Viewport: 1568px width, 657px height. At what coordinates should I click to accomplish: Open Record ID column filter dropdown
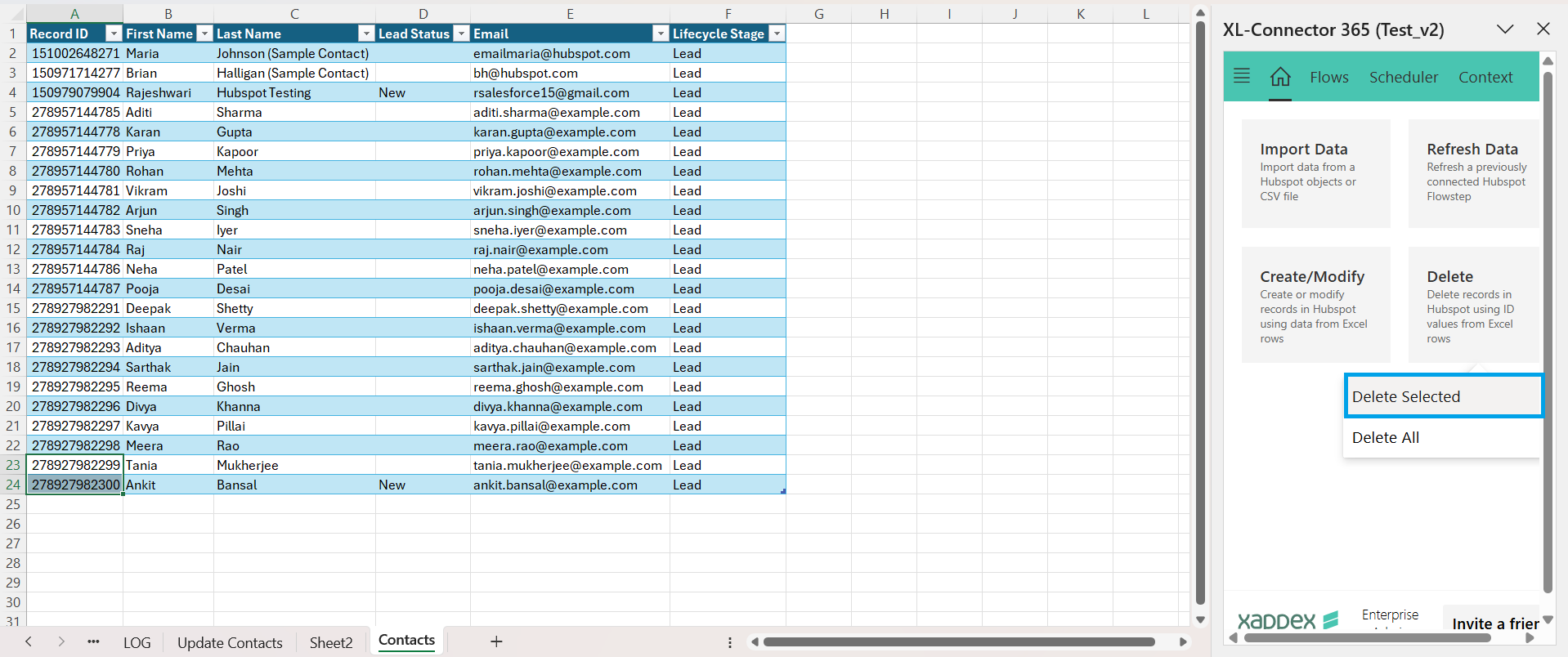(x=114, y=34)
